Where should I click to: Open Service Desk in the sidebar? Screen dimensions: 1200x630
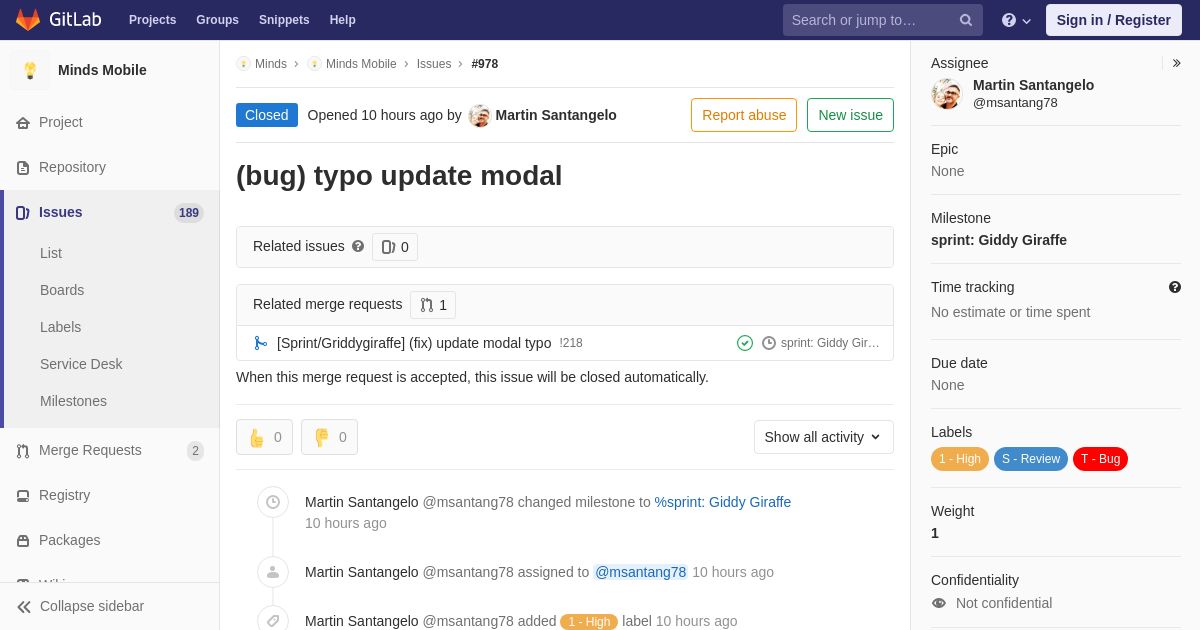tap(81, 364)
